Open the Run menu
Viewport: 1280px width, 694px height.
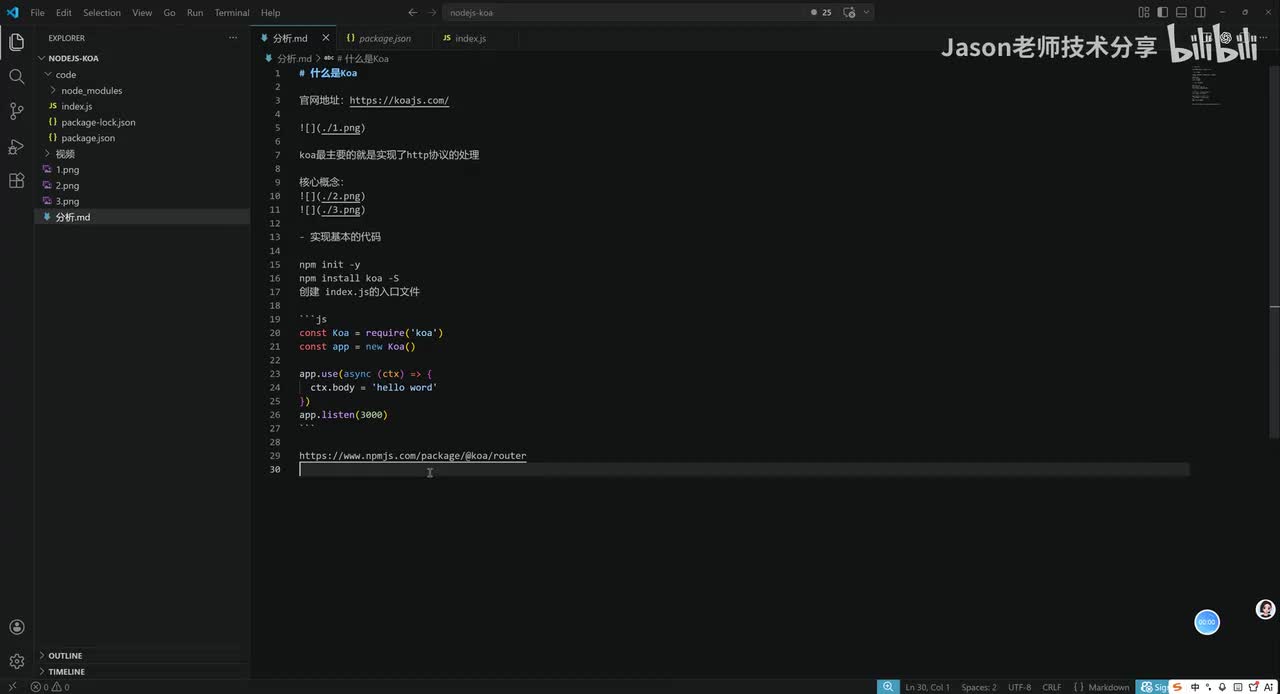coord(195,13)
